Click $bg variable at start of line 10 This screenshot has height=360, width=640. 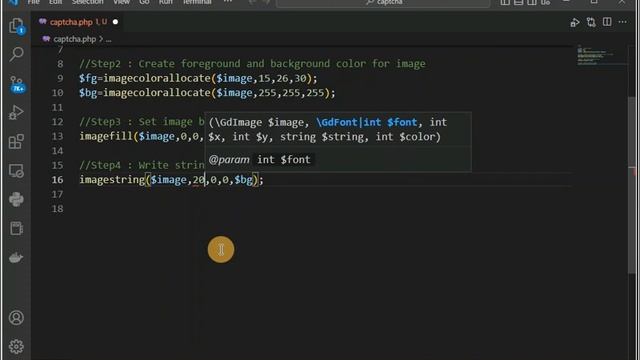tap(88, 93)
